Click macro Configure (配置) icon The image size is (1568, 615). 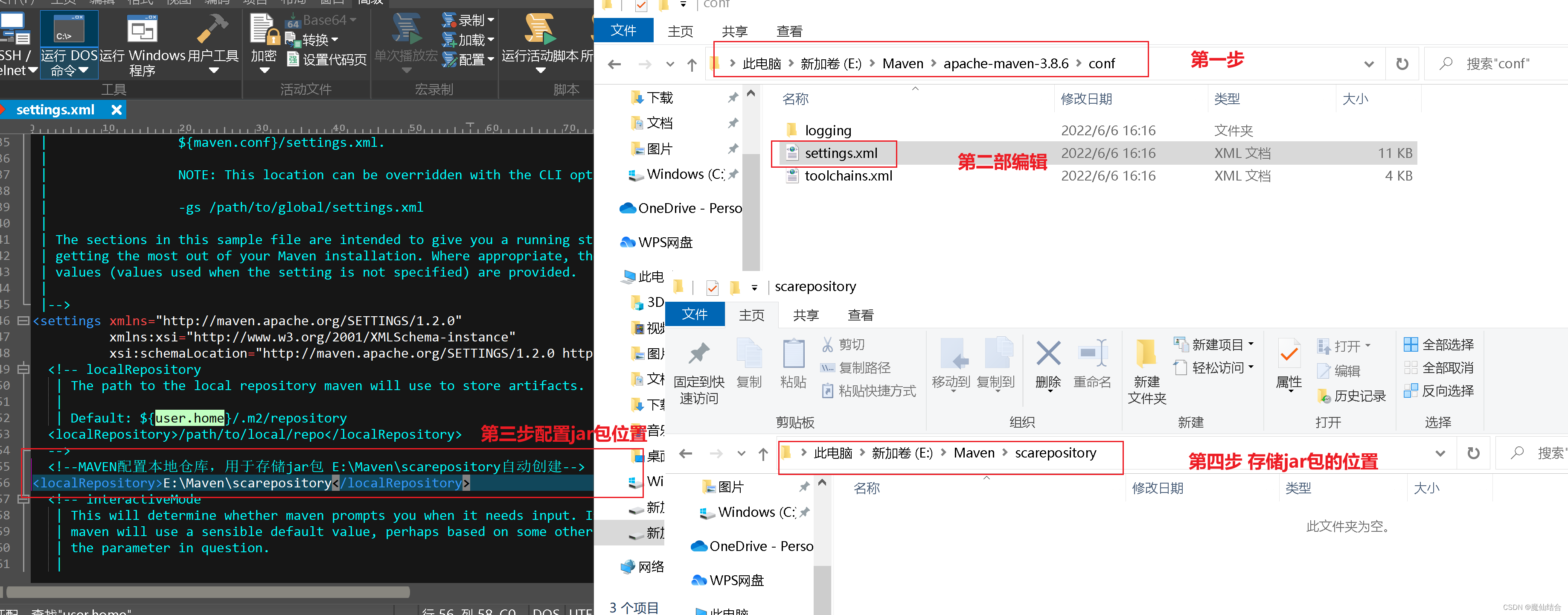[449, 59]
